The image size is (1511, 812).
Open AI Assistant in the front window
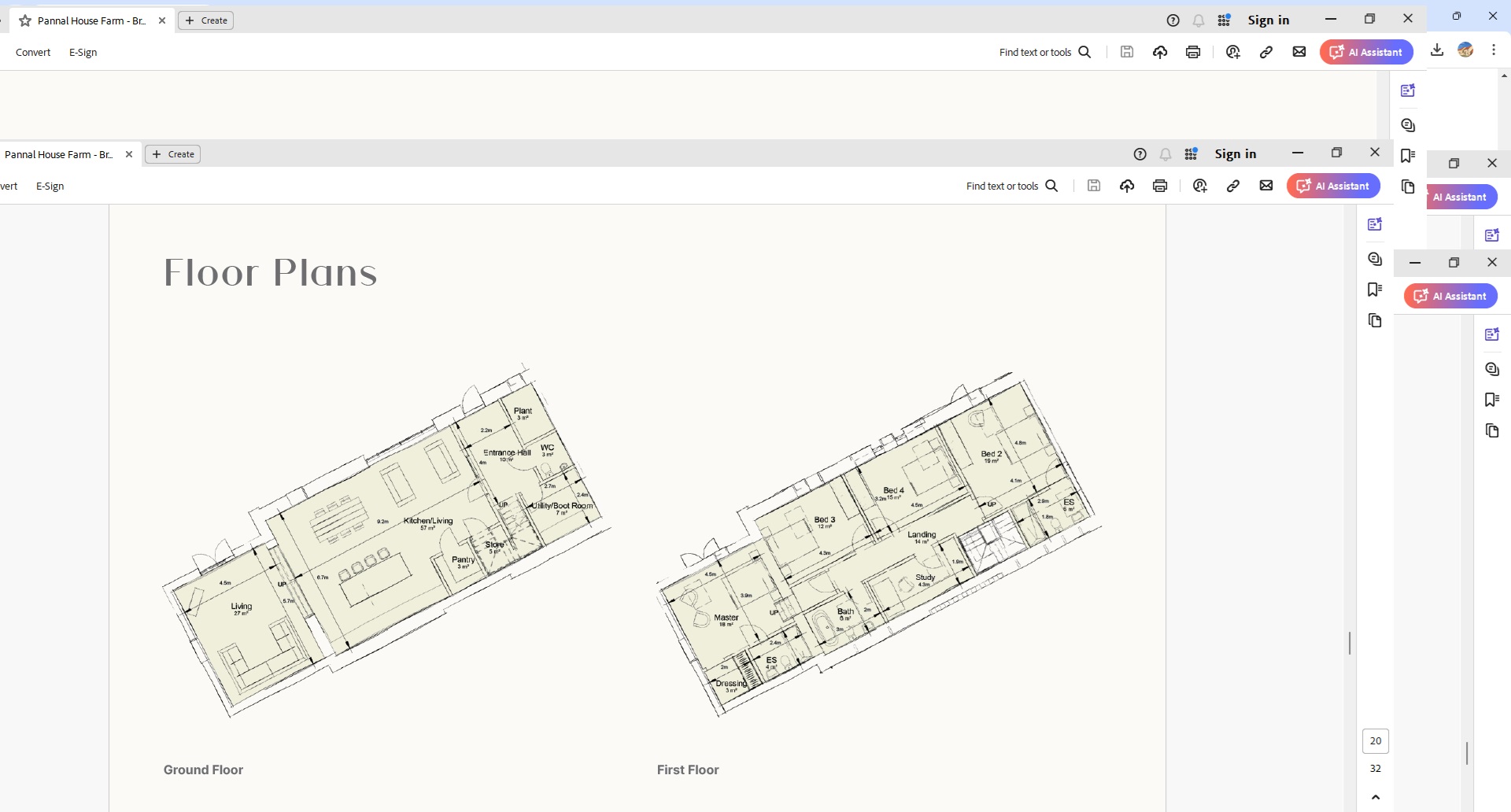tap(1334, 186)
